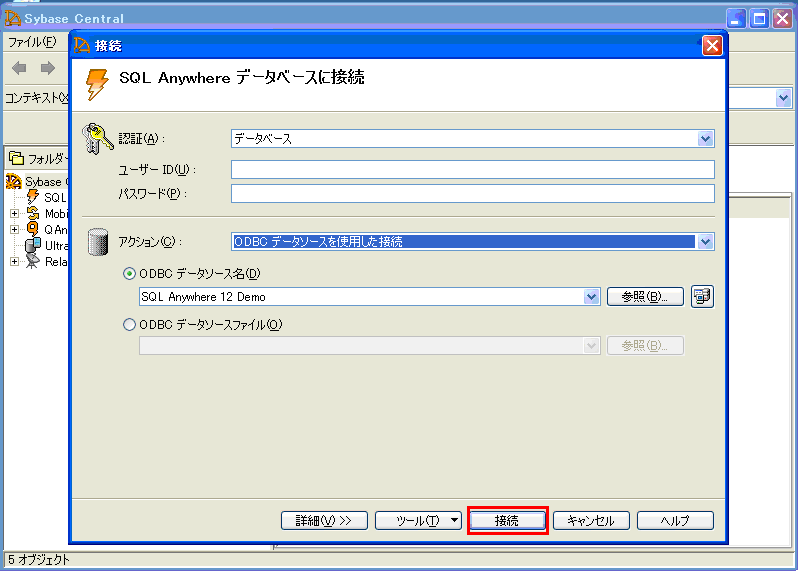The image size is (798, 571).
Task: Select the ODBC データソース名 radio button
Action: click(129, 273)
